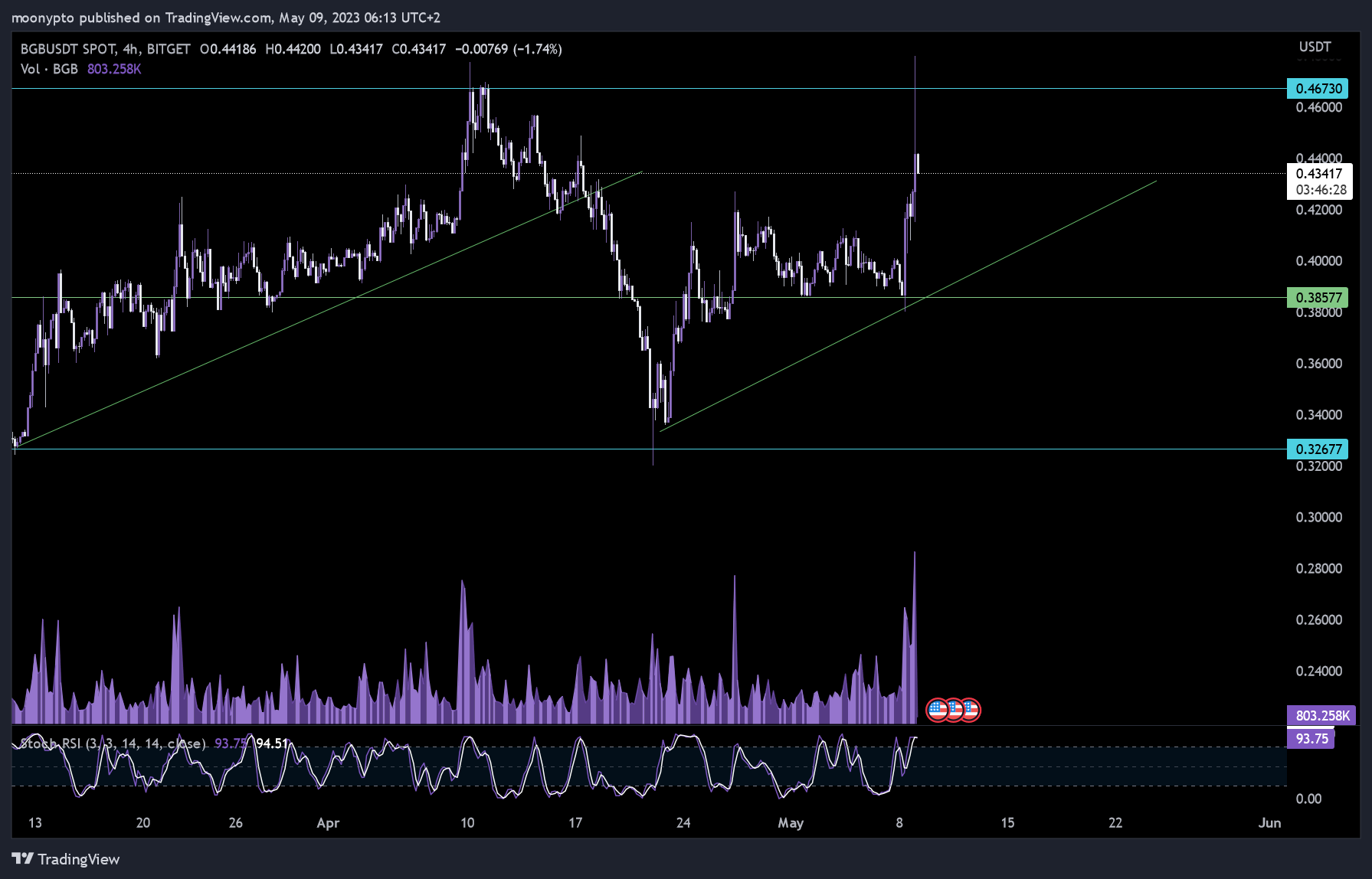Click the 8 date label on time axis
The width and height of the screenshot is (1372, 879).
(x=899, y=823)
